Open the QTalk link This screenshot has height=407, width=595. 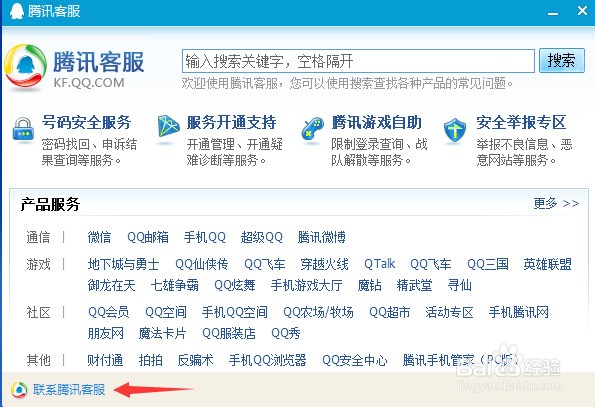point(379,264)
